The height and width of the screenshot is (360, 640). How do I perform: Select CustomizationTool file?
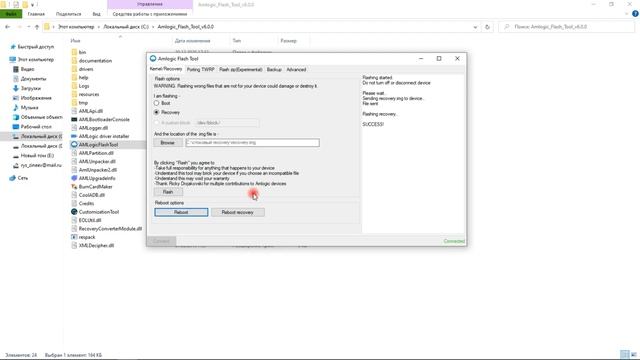coord(98,212)
